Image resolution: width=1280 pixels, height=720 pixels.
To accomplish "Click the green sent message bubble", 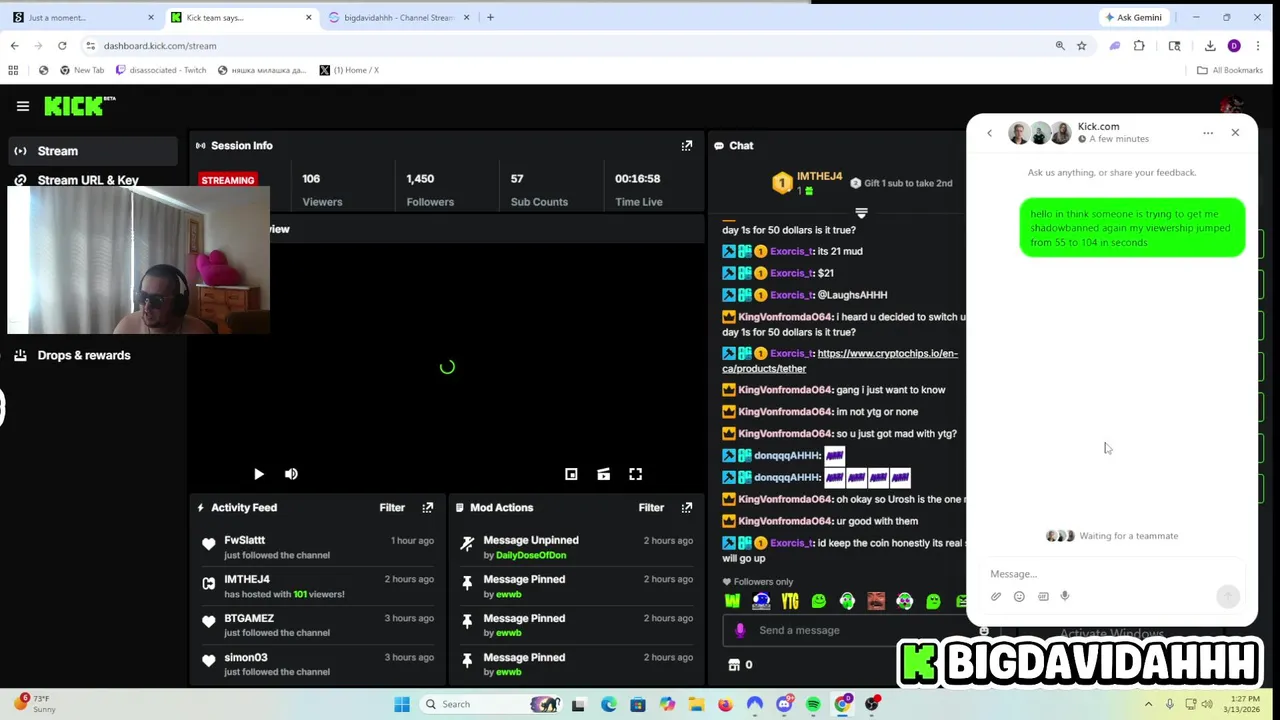I will 1132,228.
